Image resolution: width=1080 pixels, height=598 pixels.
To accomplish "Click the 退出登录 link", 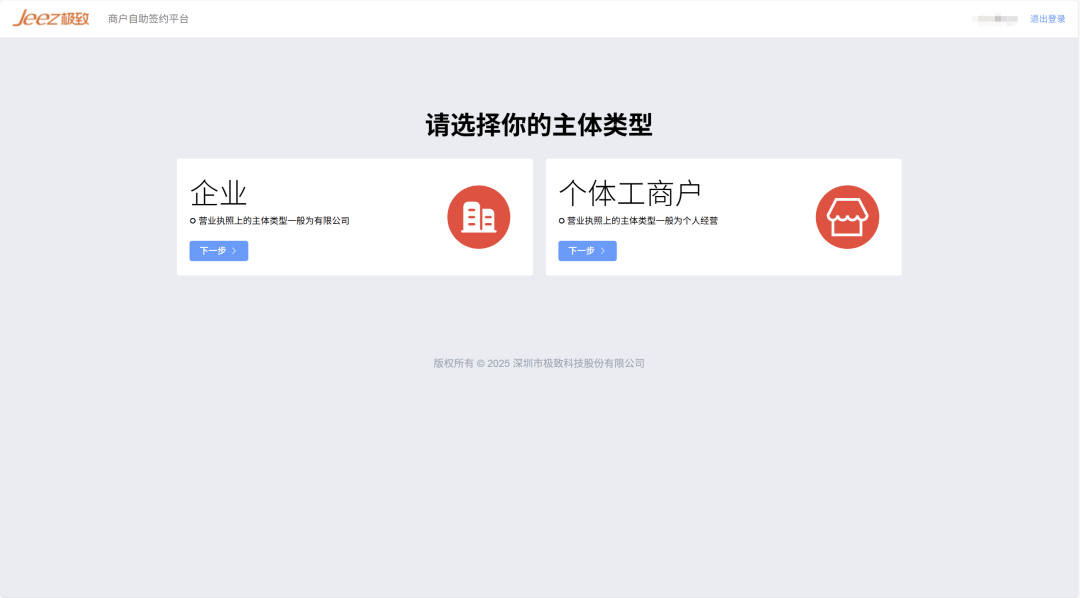I will (x=1046, y=18).
